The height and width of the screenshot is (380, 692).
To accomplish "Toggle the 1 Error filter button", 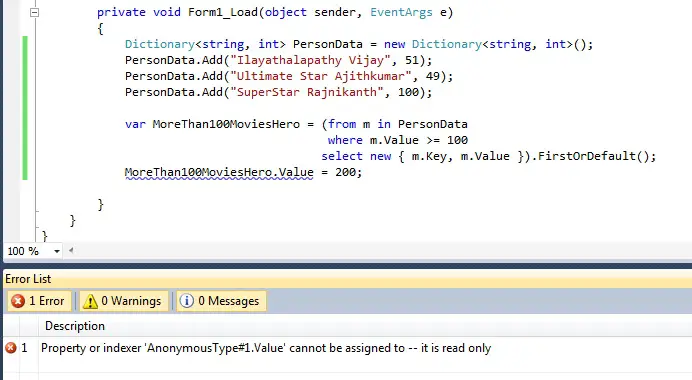I will coord(38,301).
